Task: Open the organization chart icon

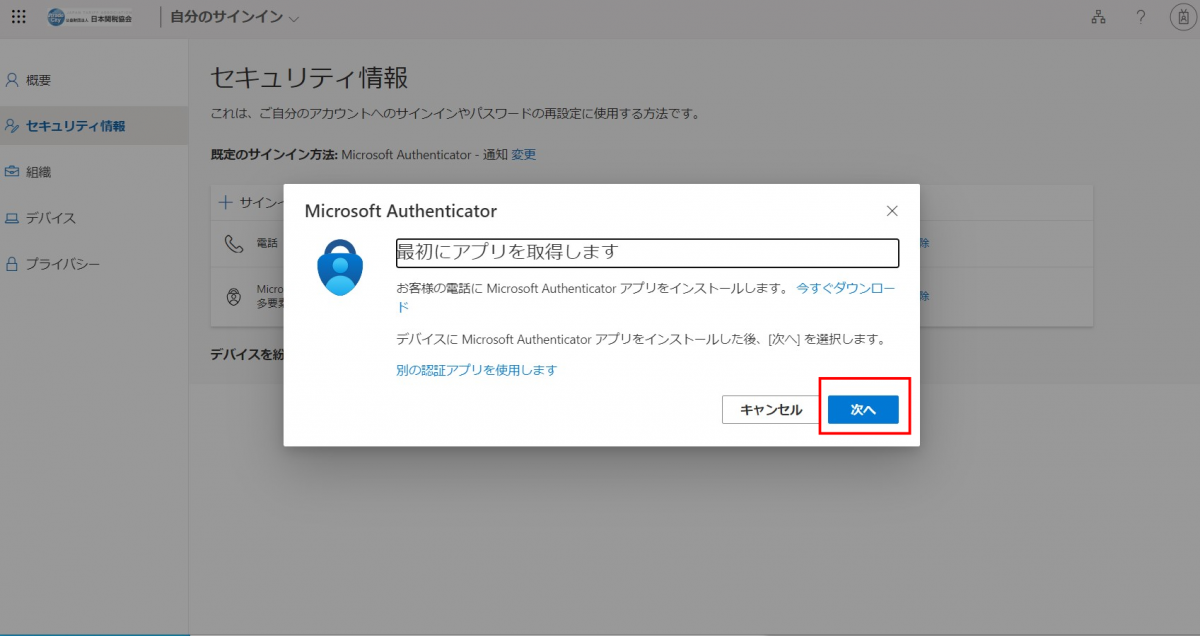Action: (1098, 18)
